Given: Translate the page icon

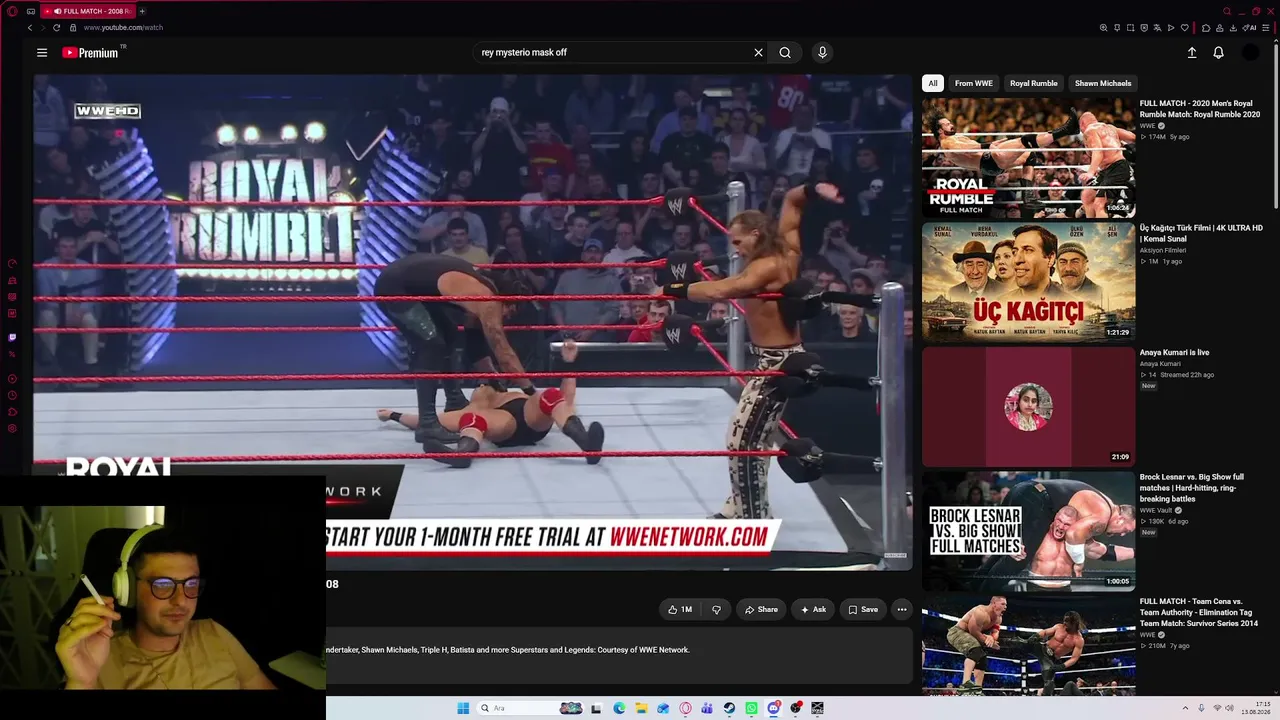Looking at the screenshot, I should tap(1157, 28).
